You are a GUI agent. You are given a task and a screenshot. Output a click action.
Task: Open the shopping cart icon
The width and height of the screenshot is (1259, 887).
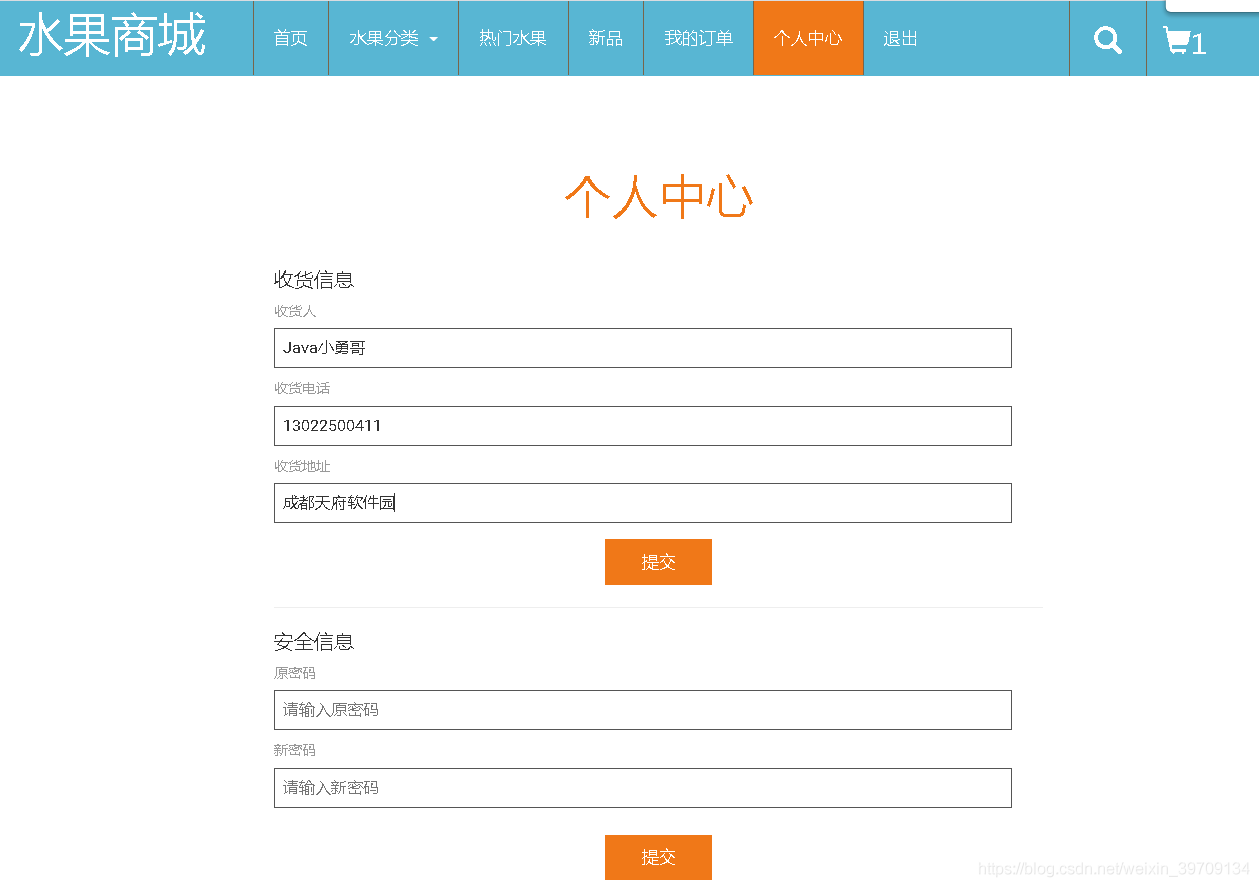tap(1184, 41)
